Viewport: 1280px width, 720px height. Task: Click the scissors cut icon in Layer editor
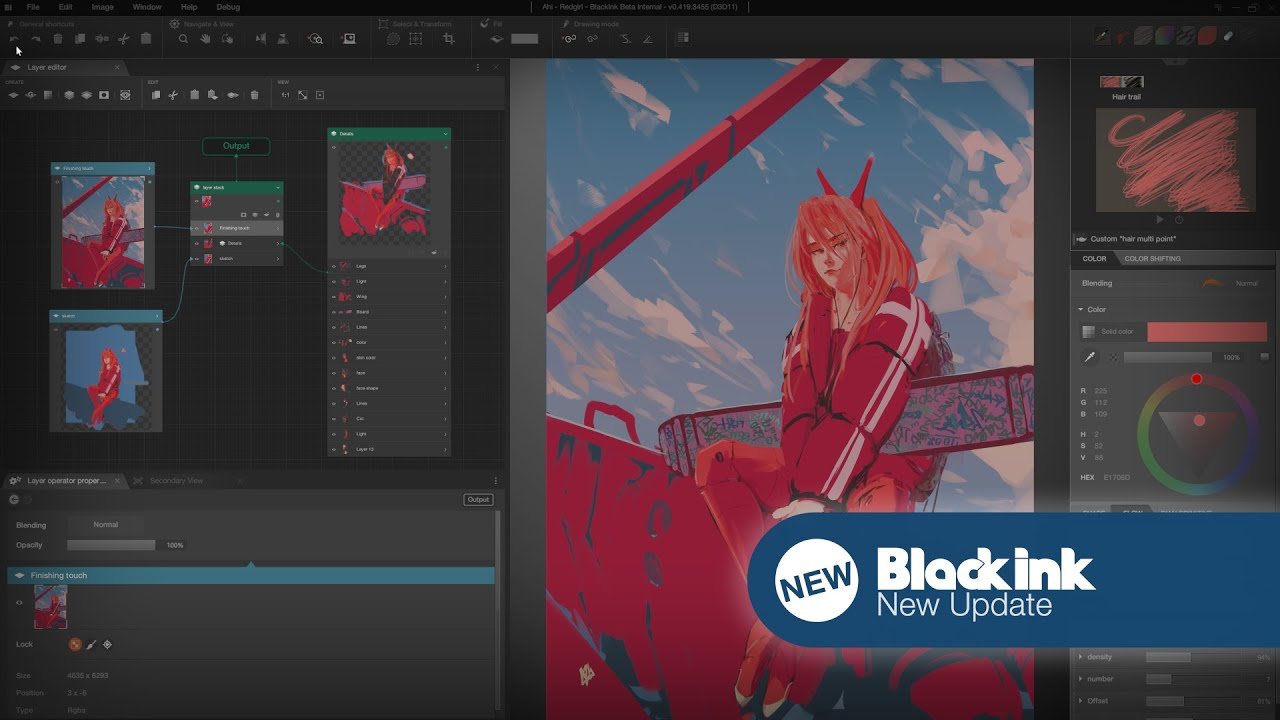(x=173, y=95)
